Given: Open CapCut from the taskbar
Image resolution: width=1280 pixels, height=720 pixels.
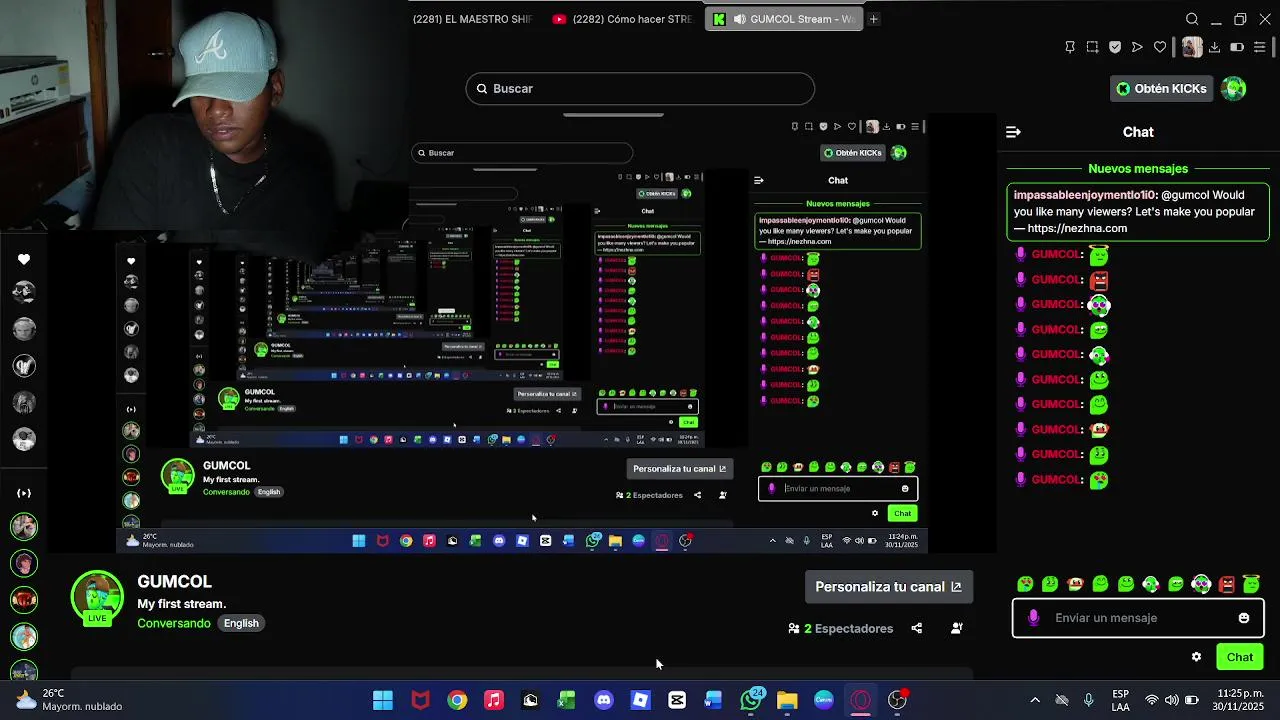Looking at the screenshot, I should pos(677,700).
